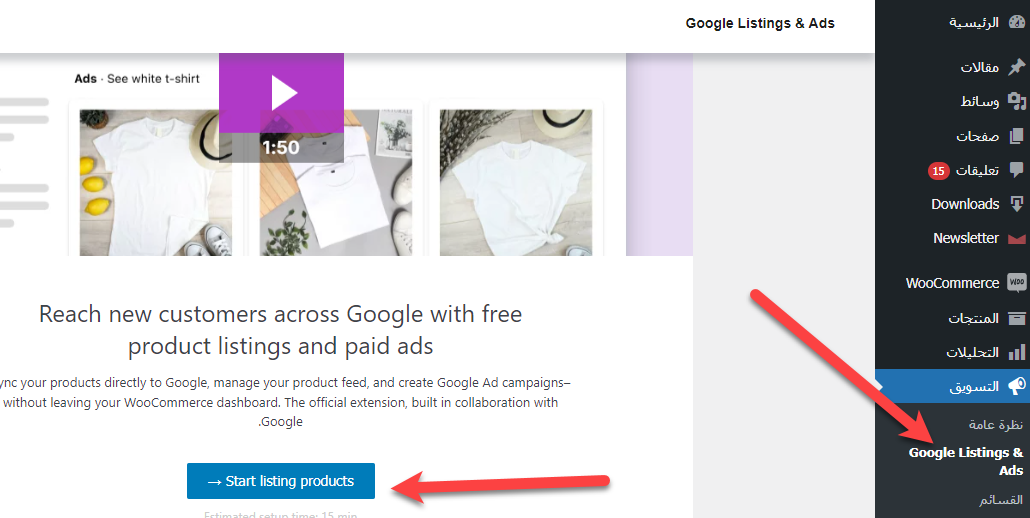
Task: Open the WooCommerce menu item
Action: click(952, 283)
